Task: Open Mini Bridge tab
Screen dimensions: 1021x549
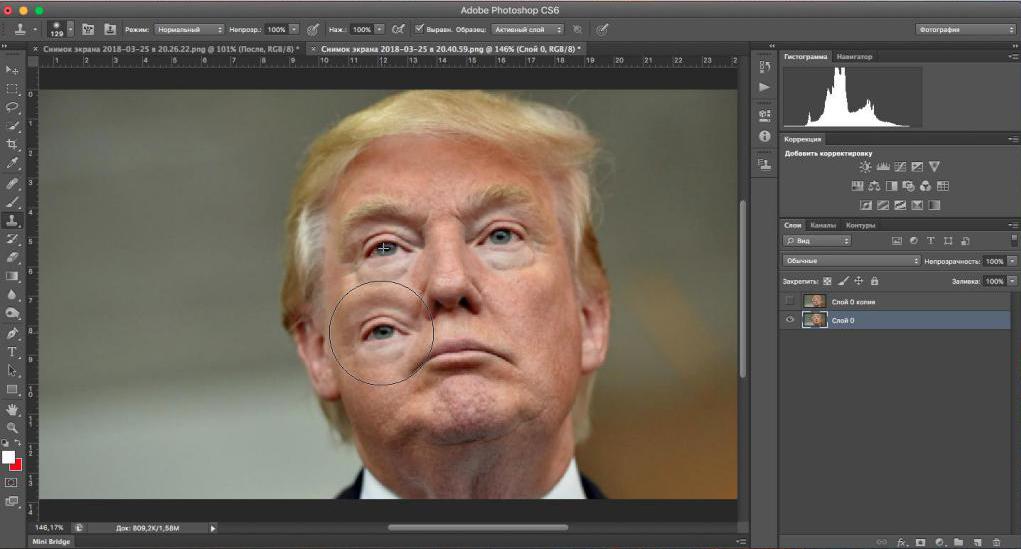Action: click(51, 541)
